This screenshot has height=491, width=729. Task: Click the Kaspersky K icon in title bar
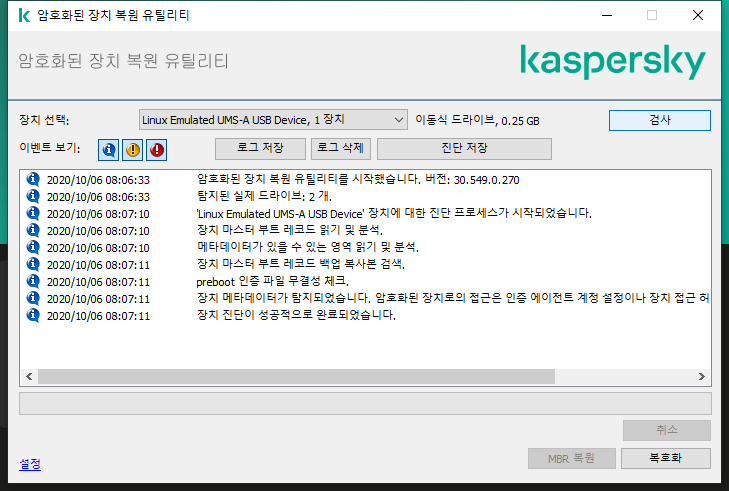point(24,15)
